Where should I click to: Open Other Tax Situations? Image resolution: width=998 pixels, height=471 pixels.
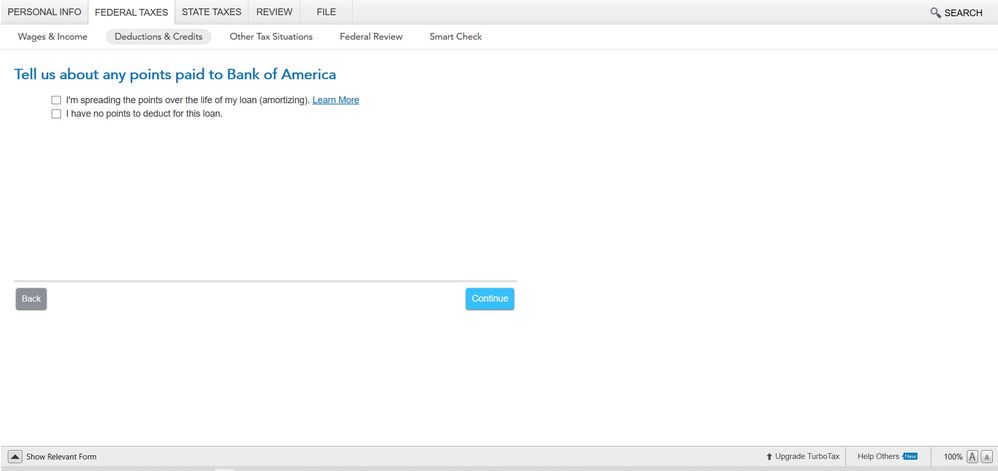pos(271,37)
